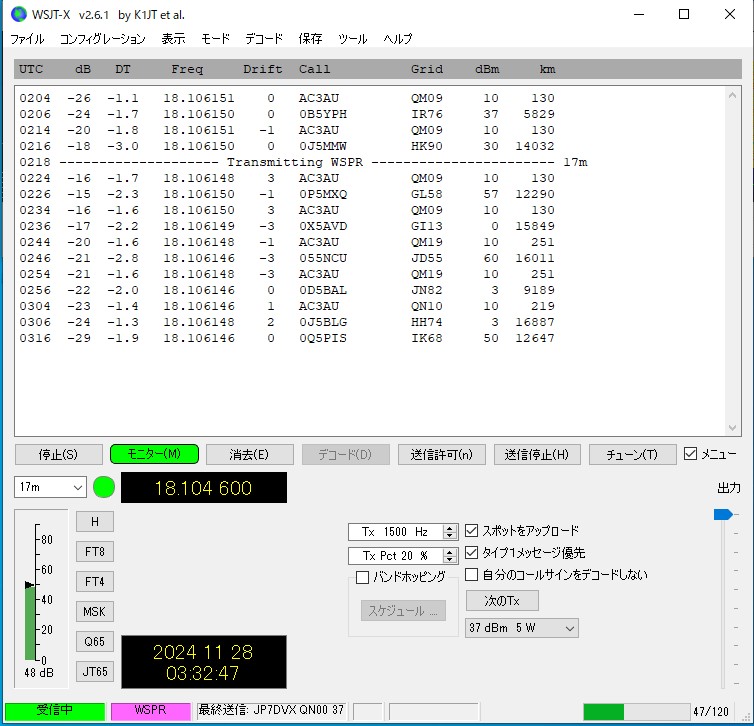
Task: Enable 自分のコールサインをデコードしない checkbox
Action: (471, 574)
